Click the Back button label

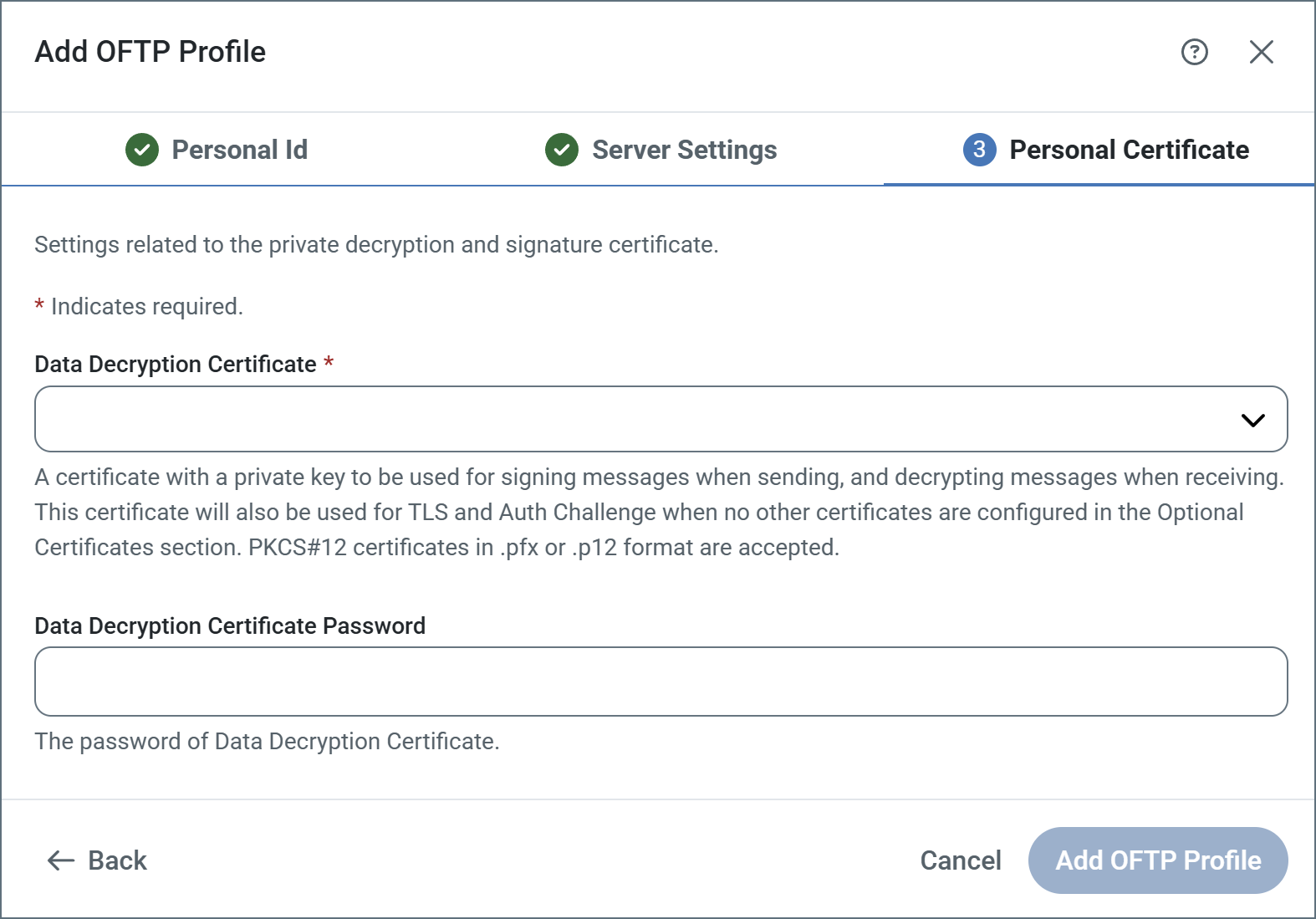(x=117, y=860)
